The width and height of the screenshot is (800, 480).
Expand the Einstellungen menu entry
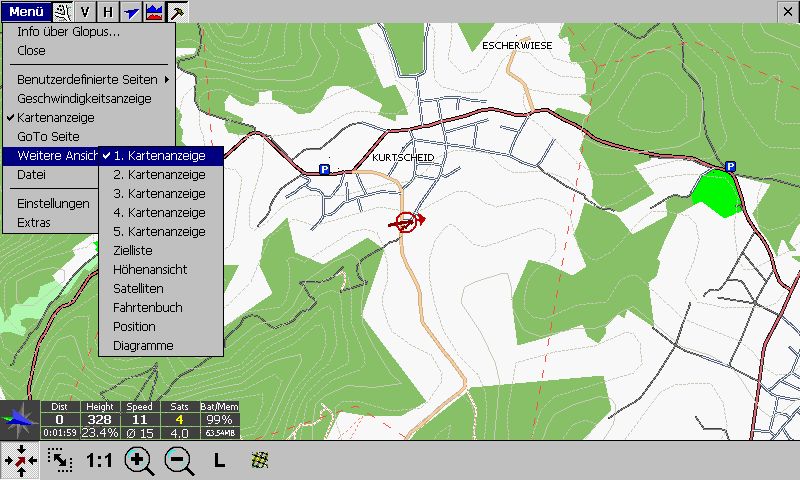(x=52, y=203)
